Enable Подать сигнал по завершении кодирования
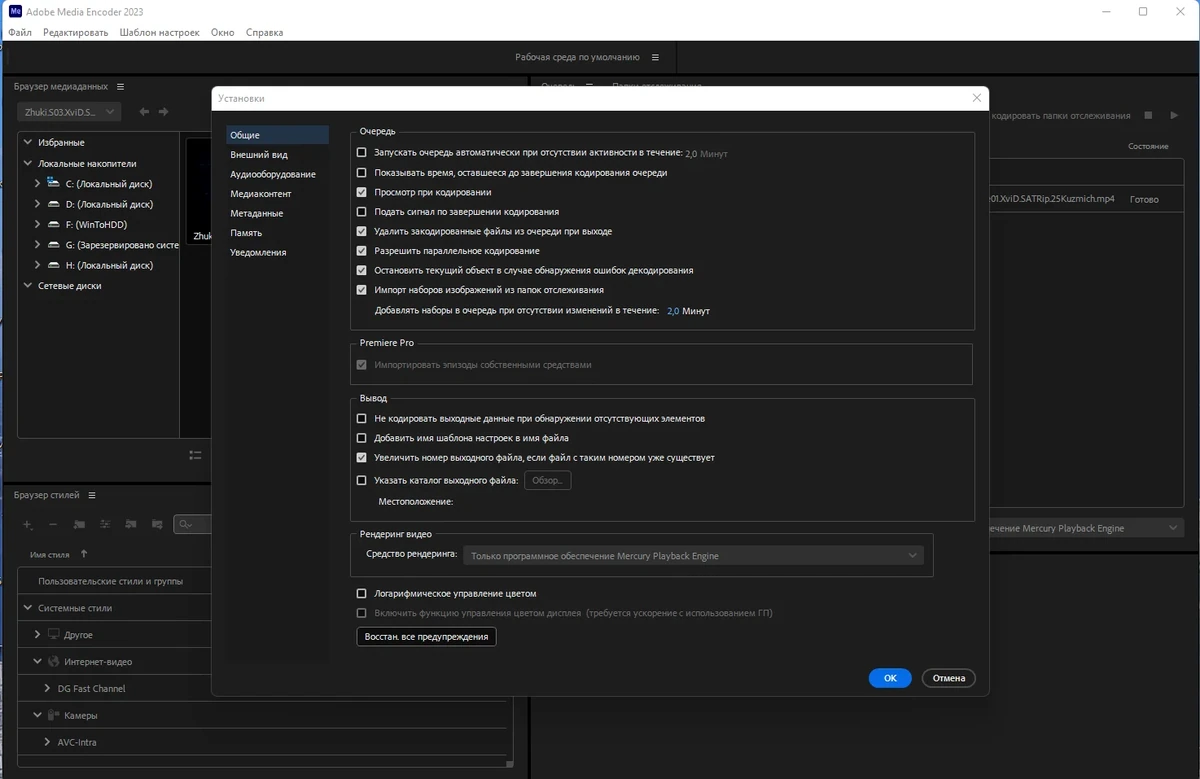1200x779 pixels. tap(362, 212)
